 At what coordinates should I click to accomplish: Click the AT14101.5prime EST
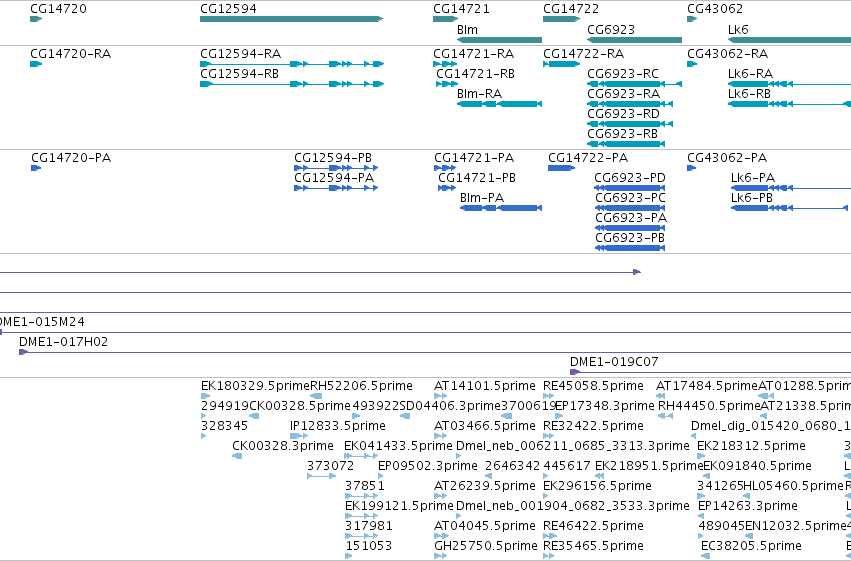click(x=440, y=397)
